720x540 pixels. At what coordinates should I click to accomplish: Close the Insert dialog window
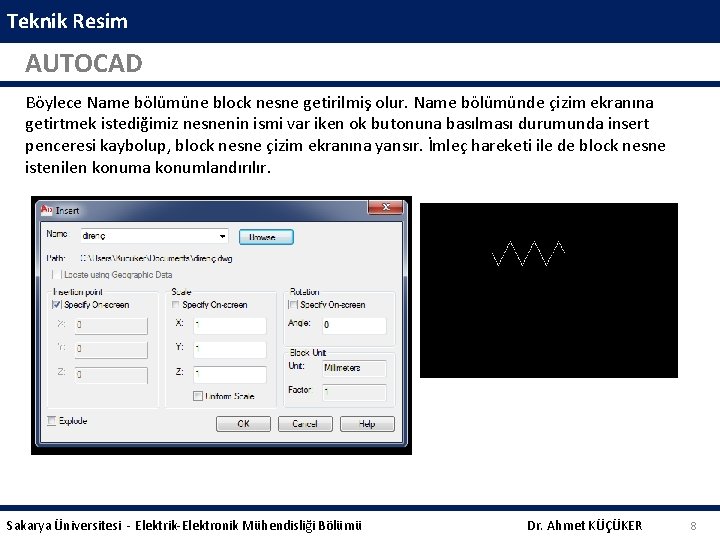click(385, 207)
